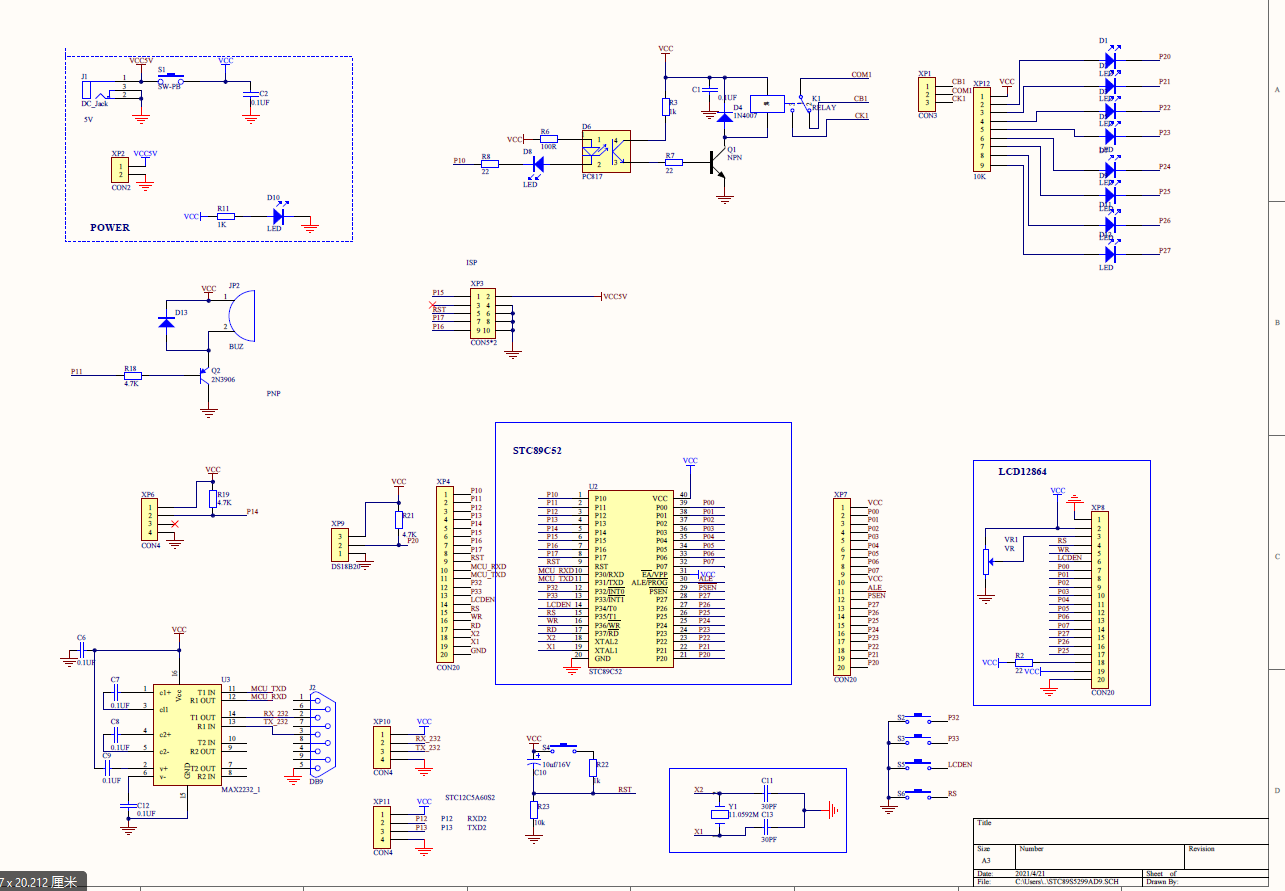Click the RXD2 text label
Viewport: 1285px width, 891px height.
(x=477, y=818)
